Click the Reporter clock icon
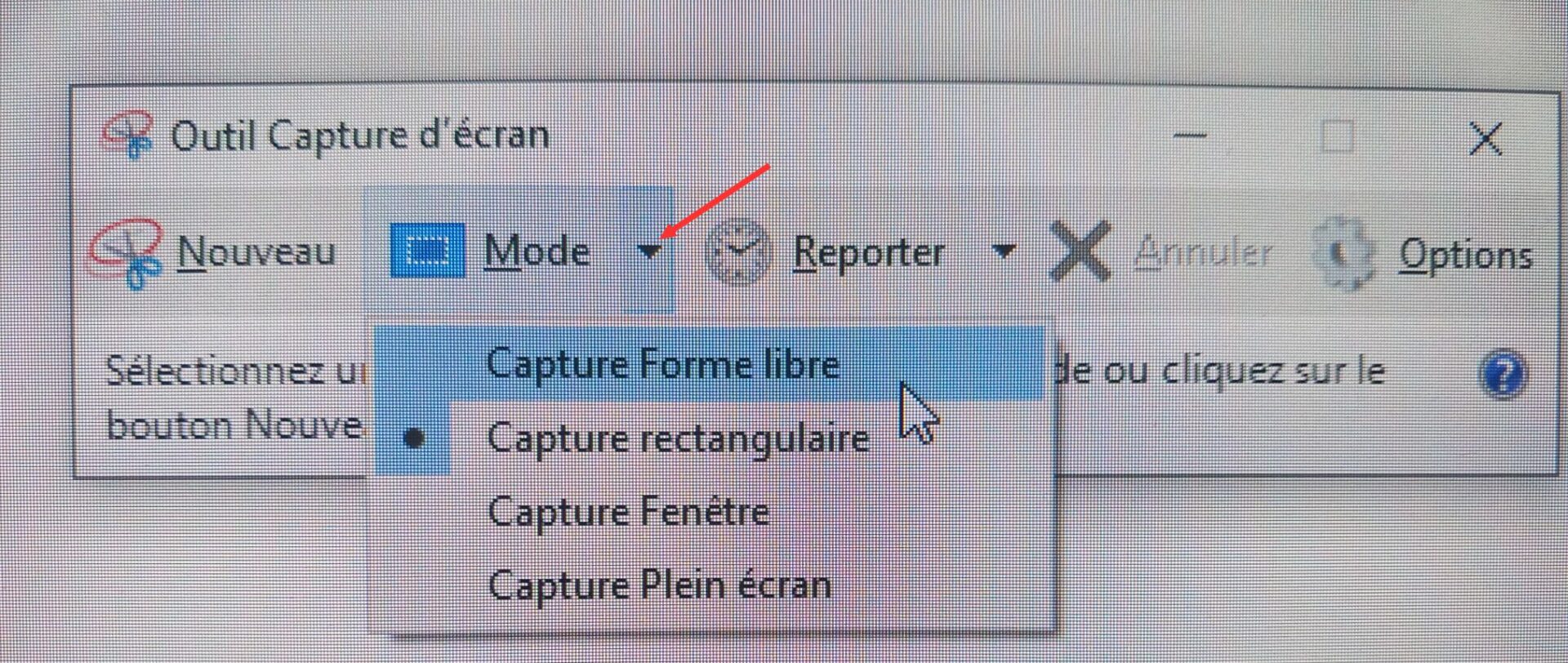Screen dimensions: 1568x663 (x=738, y=252)
